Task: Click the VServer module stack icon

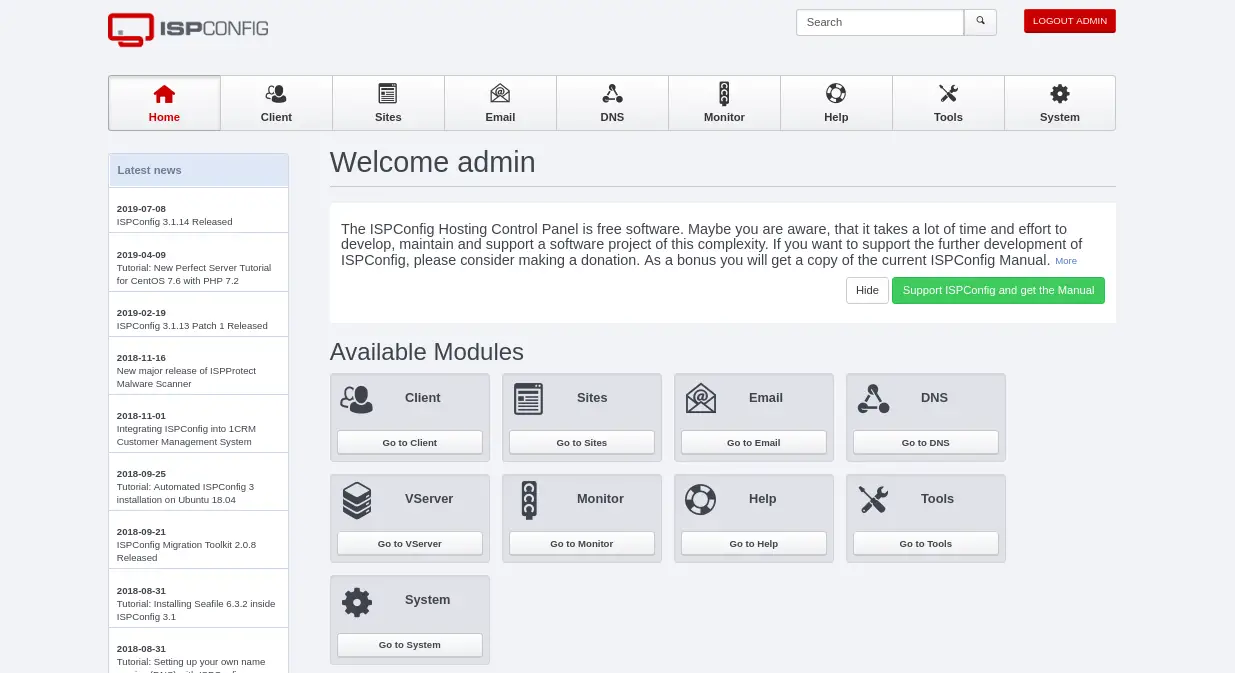Action: click(x=357, y=500)
